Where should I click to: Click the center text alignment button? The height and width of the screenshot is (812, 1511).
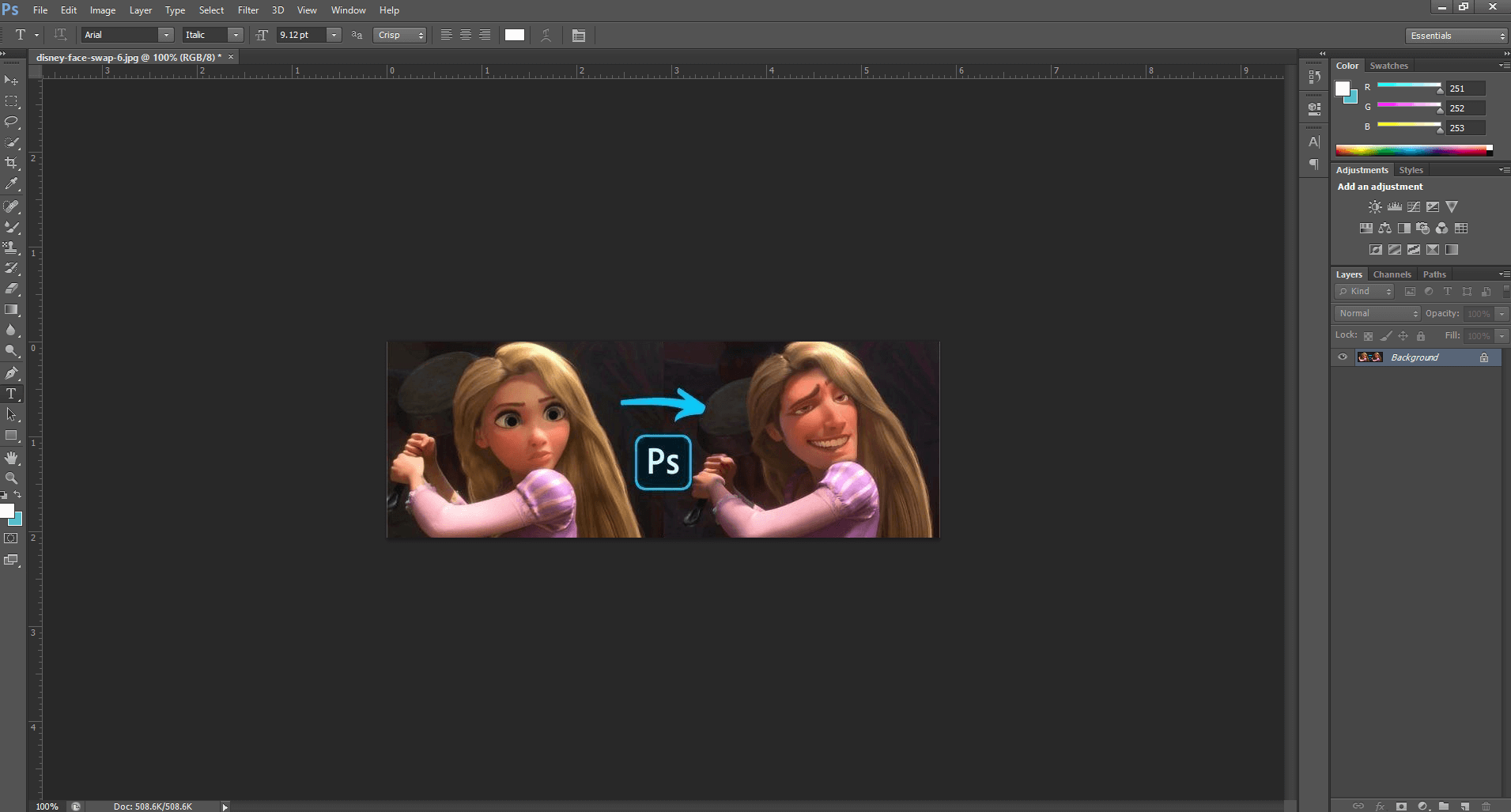pyautogui.click(x=466, y=35)
